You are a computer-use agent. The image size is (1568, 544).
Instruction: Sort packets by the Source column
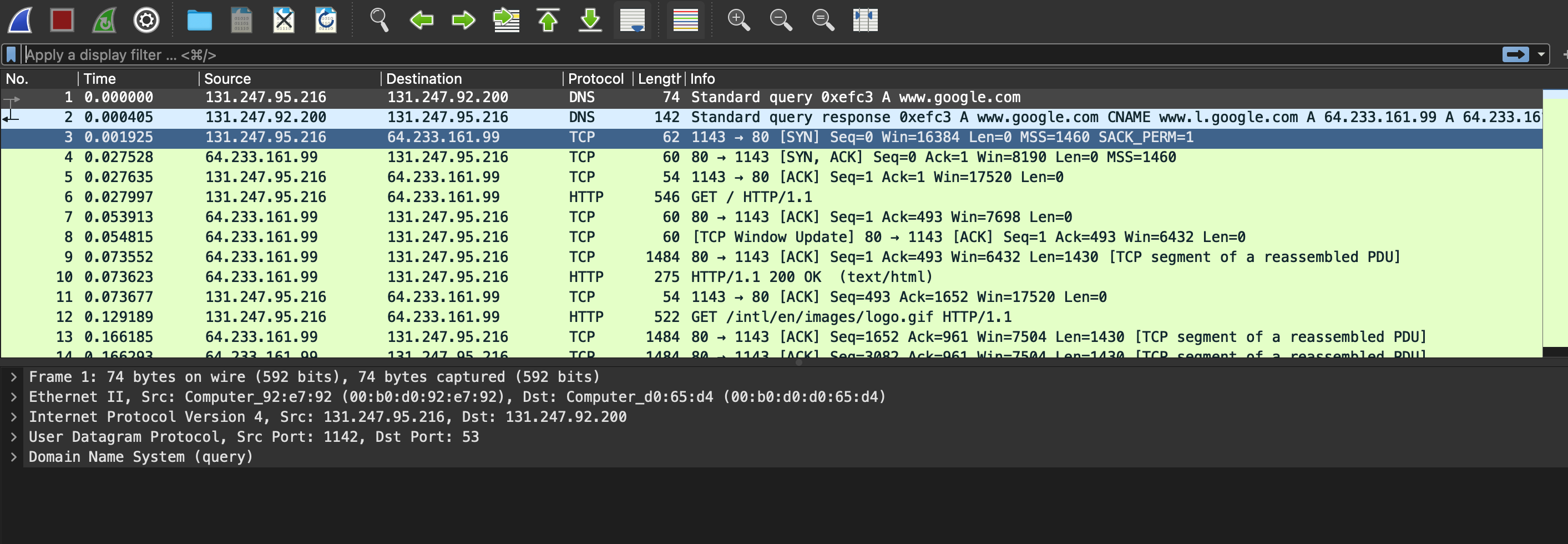(227, 79)
